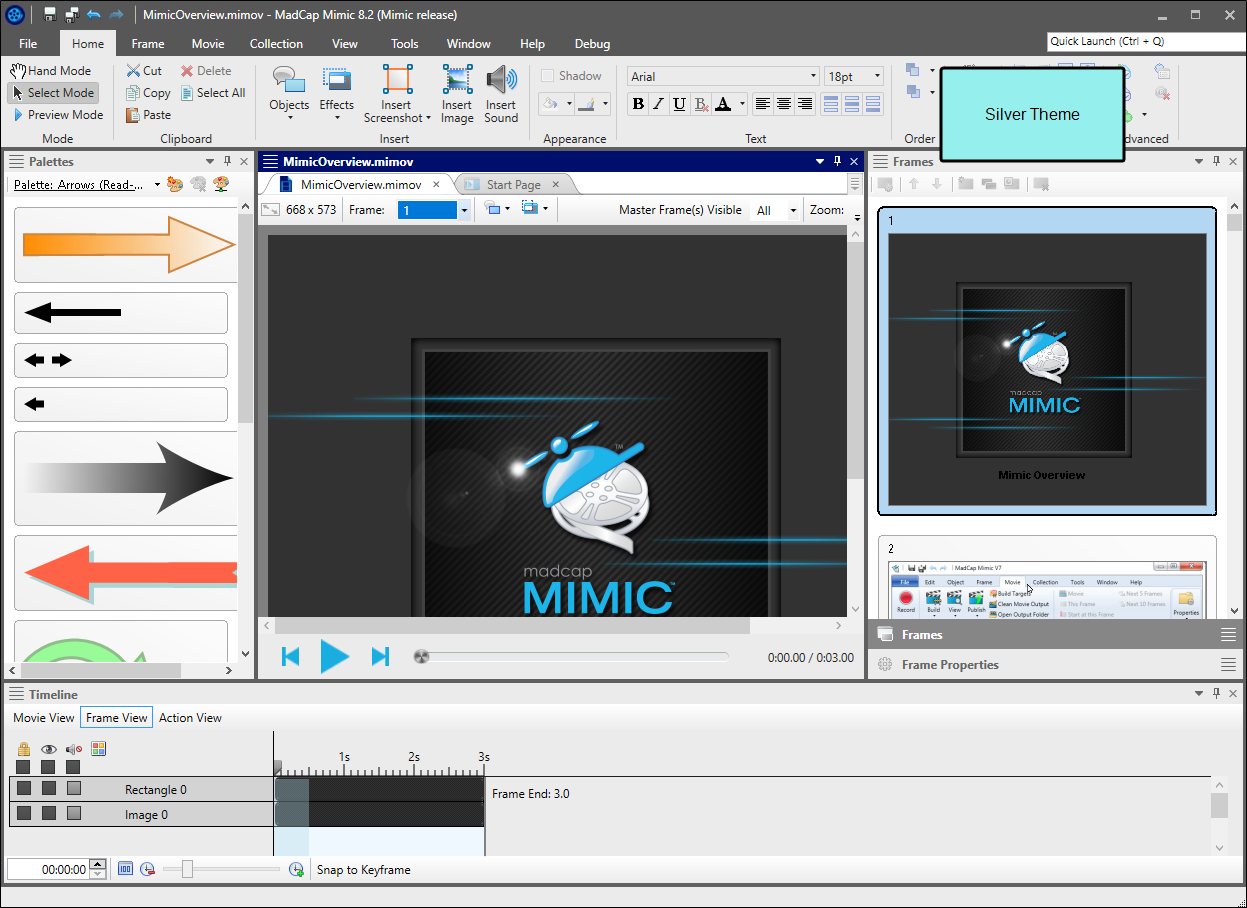This screenshot has height=908, width=1247.
Task: Open the File menu
Action: tap(28, 44)
